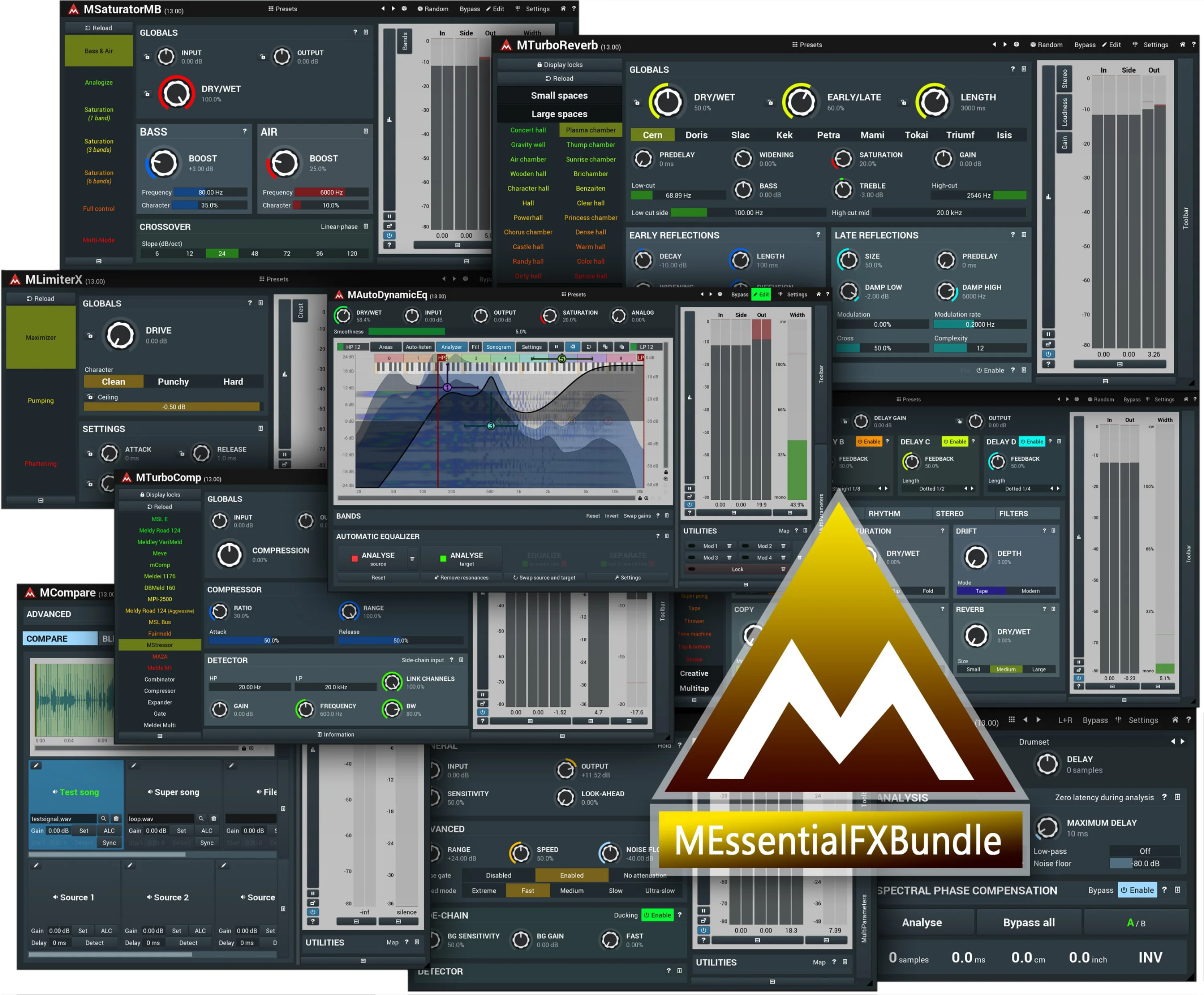
Task: Switch to RHYTHM tab in delay plugin
Action: [x=884, y=513]
